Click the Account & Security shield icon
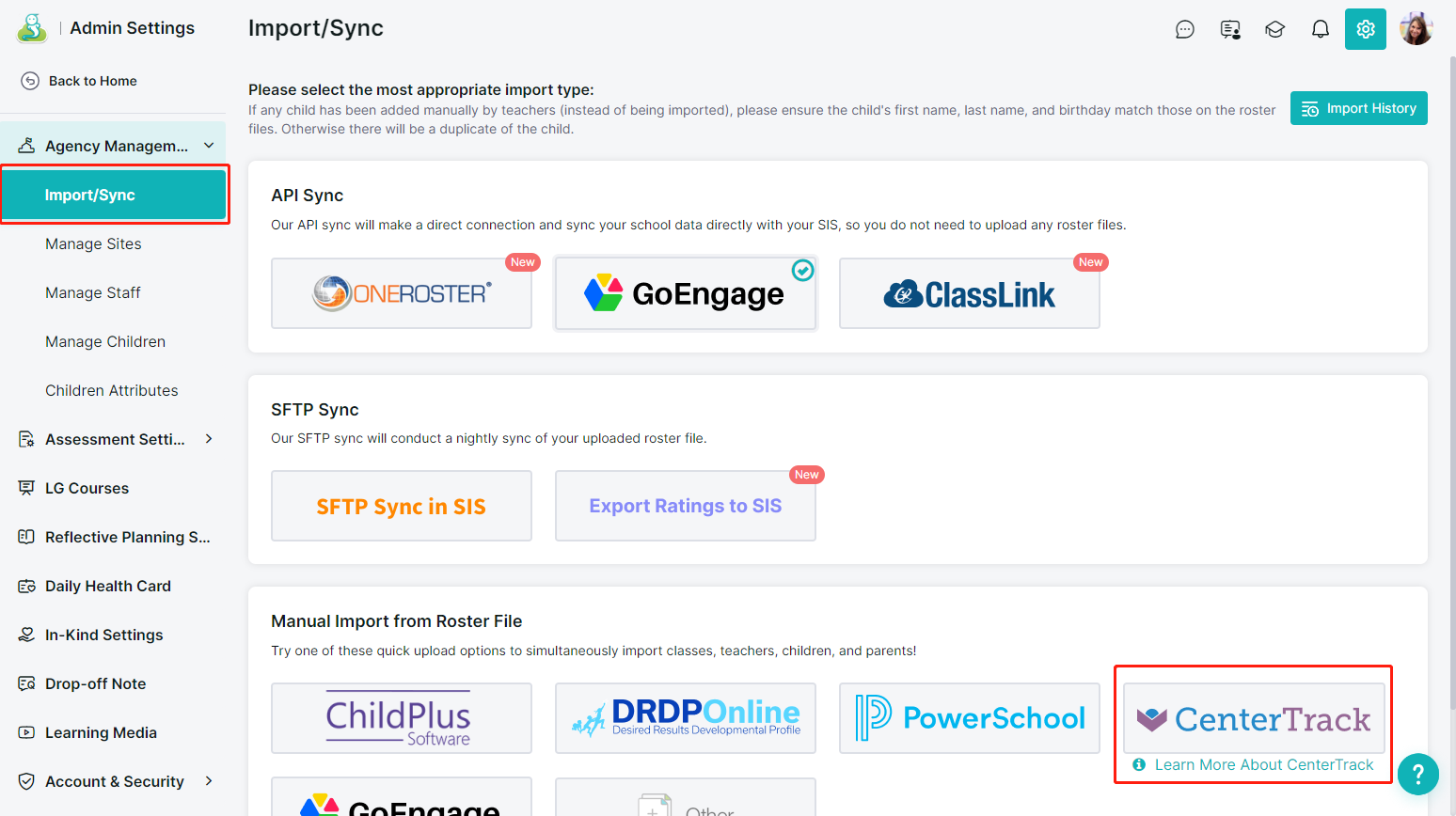The width and height of the screenshot is (1456, 816). [x=26, y=781]
